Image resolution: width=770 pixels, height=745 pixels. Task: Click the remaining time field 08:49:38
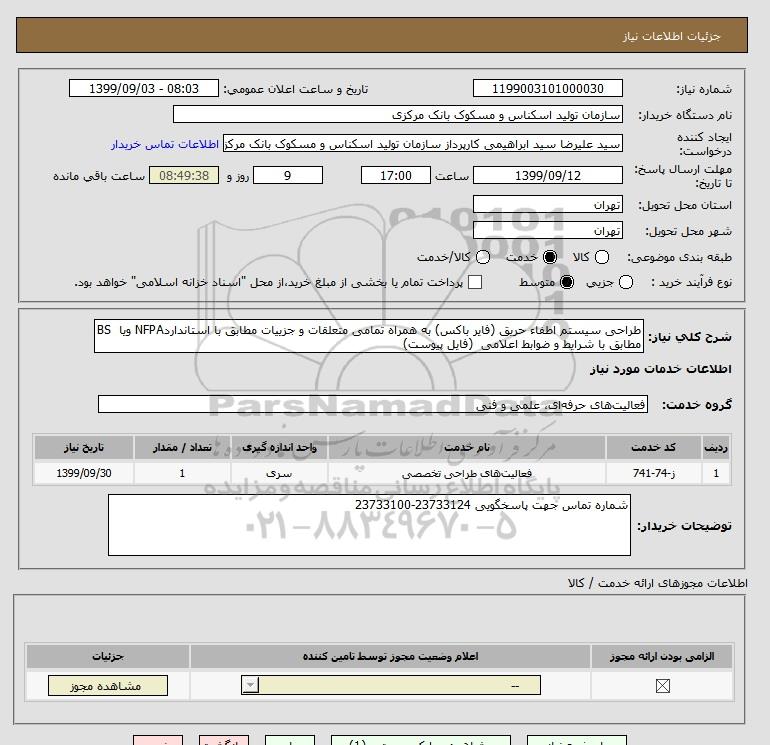[x=184, y=175]
